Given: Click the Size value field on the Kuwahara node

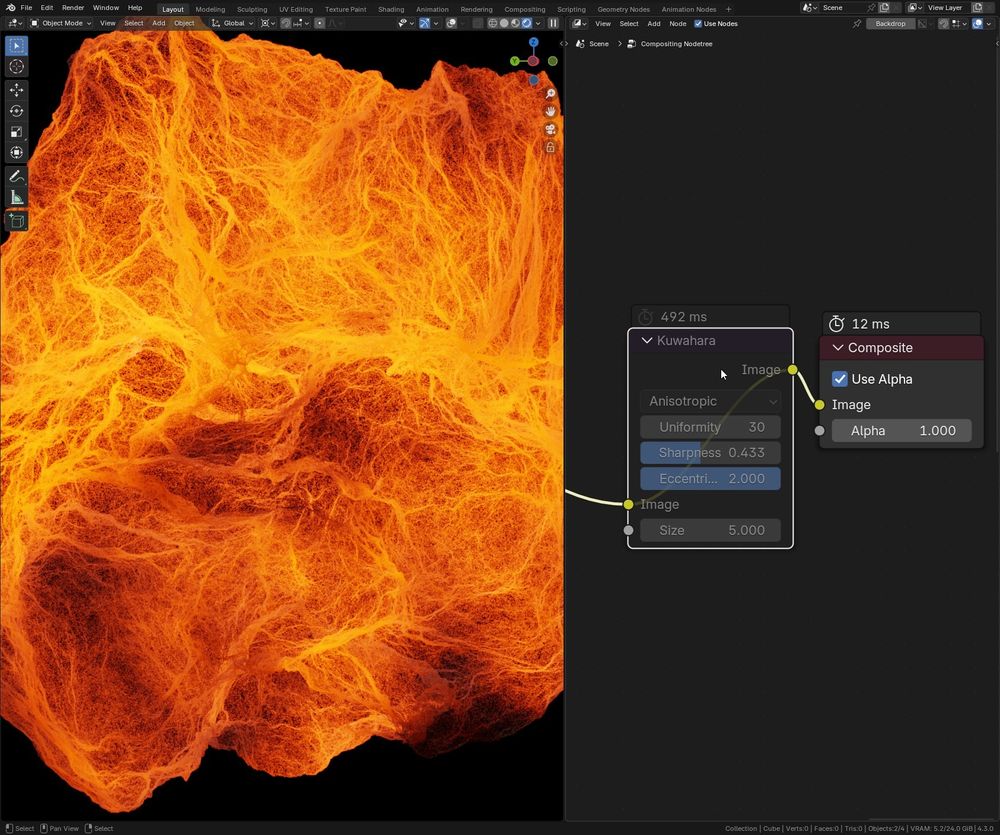Looking at the screenshot, I should pyautogui.click(x=710, y=530).
